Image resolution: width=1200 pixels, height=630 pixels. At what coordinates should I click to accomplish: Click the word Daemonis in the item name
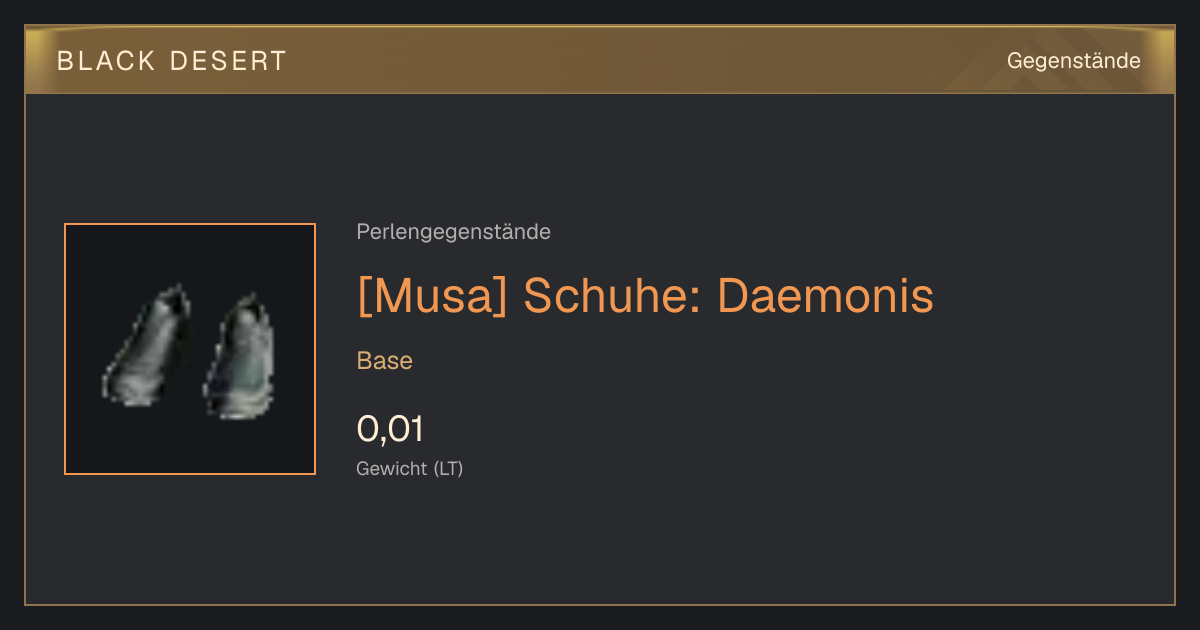[826, 296]
